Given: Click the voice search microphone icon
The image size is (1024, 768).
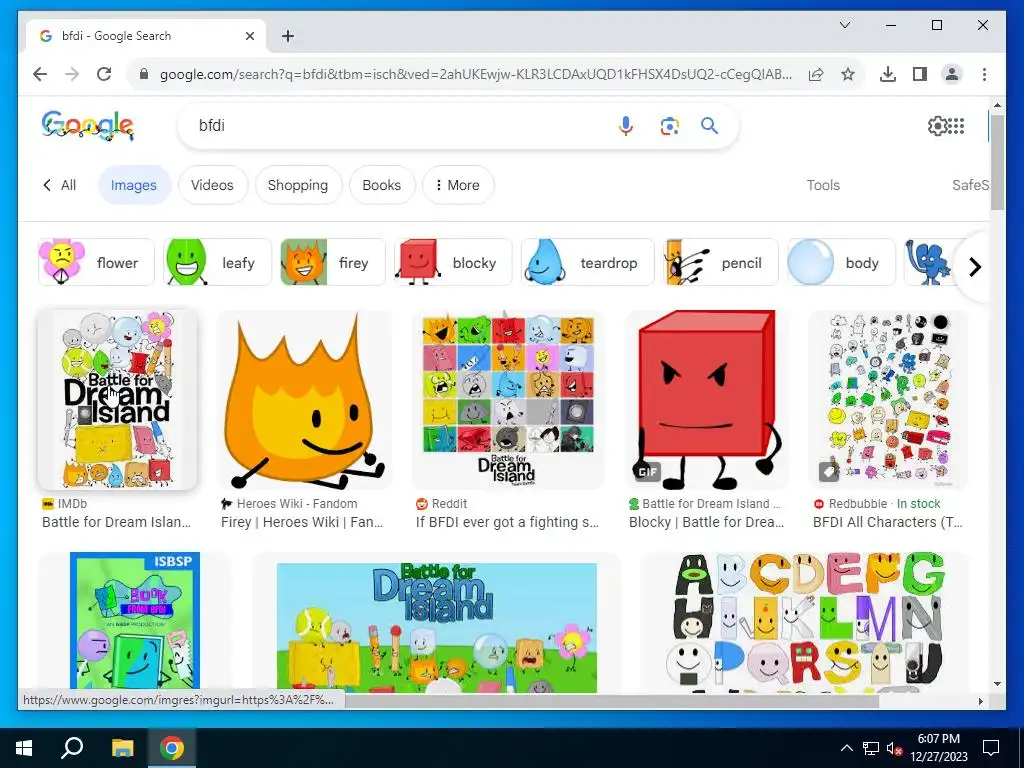Looking at the screenshot, I should coord(625,125).
